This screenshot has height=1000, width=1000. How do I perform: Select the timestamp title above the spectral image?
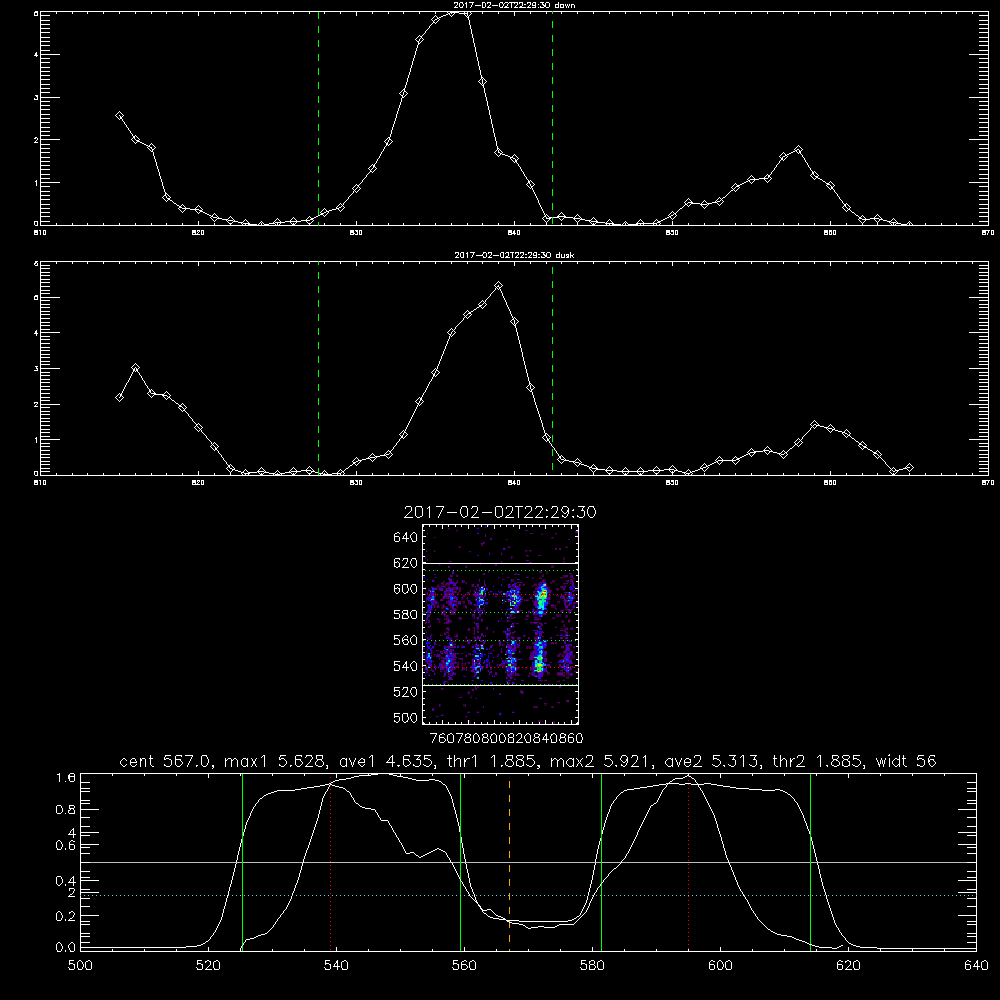[500, 512]
